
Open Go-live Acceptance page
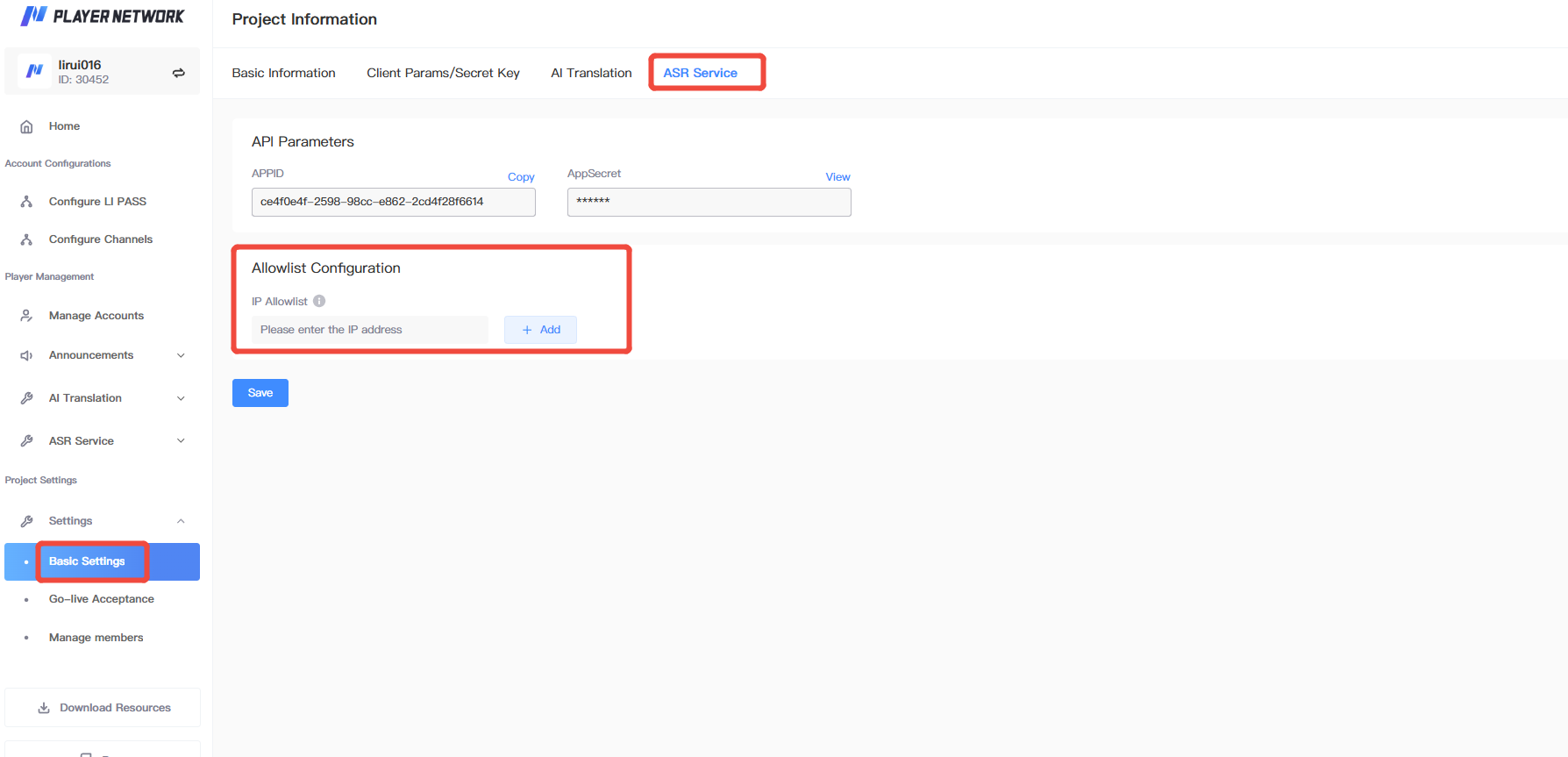[102, 599]
